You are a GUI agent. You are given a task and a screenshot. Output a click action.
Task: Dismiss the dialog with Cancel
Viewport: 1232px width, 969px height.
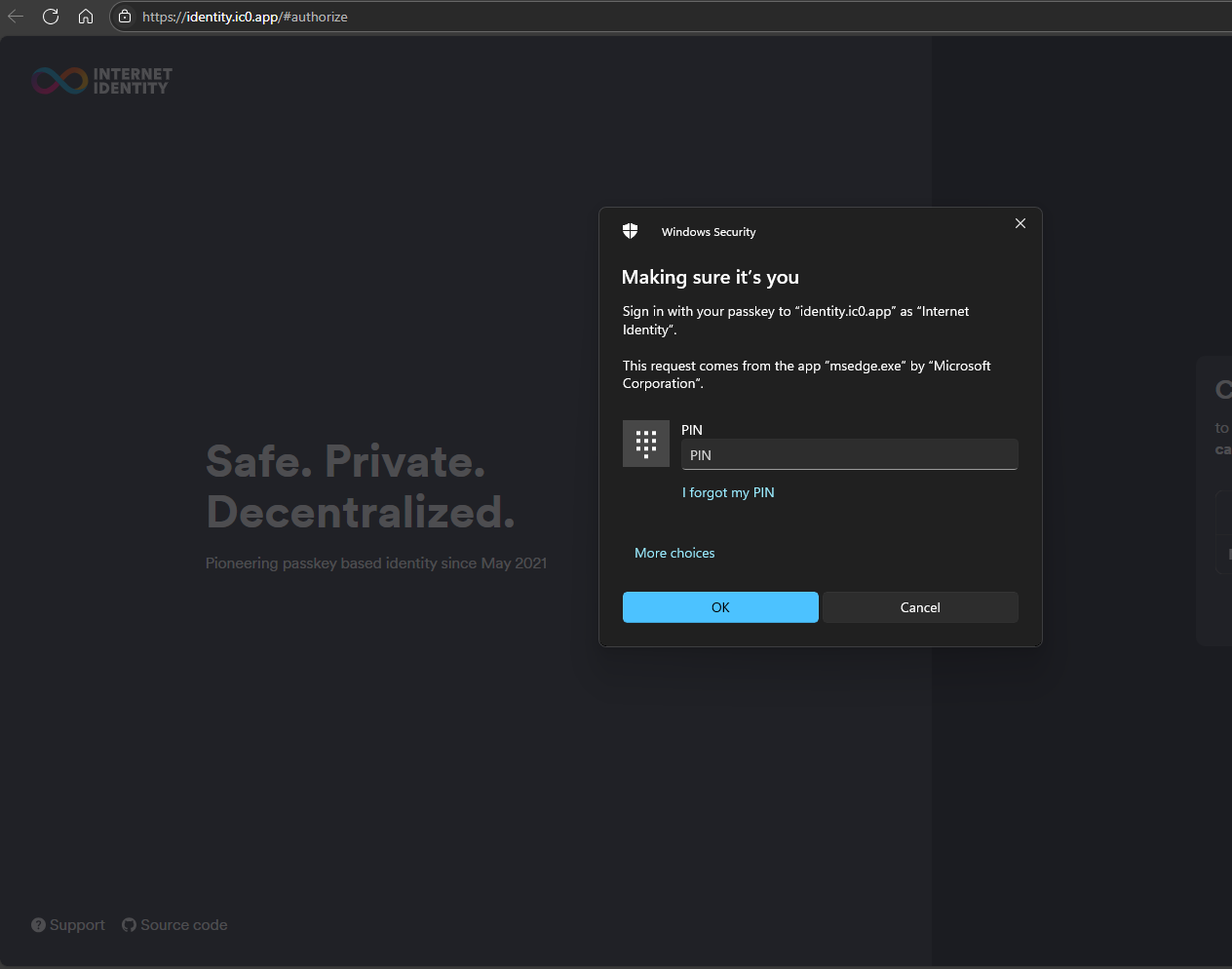(x=920, y=607)
